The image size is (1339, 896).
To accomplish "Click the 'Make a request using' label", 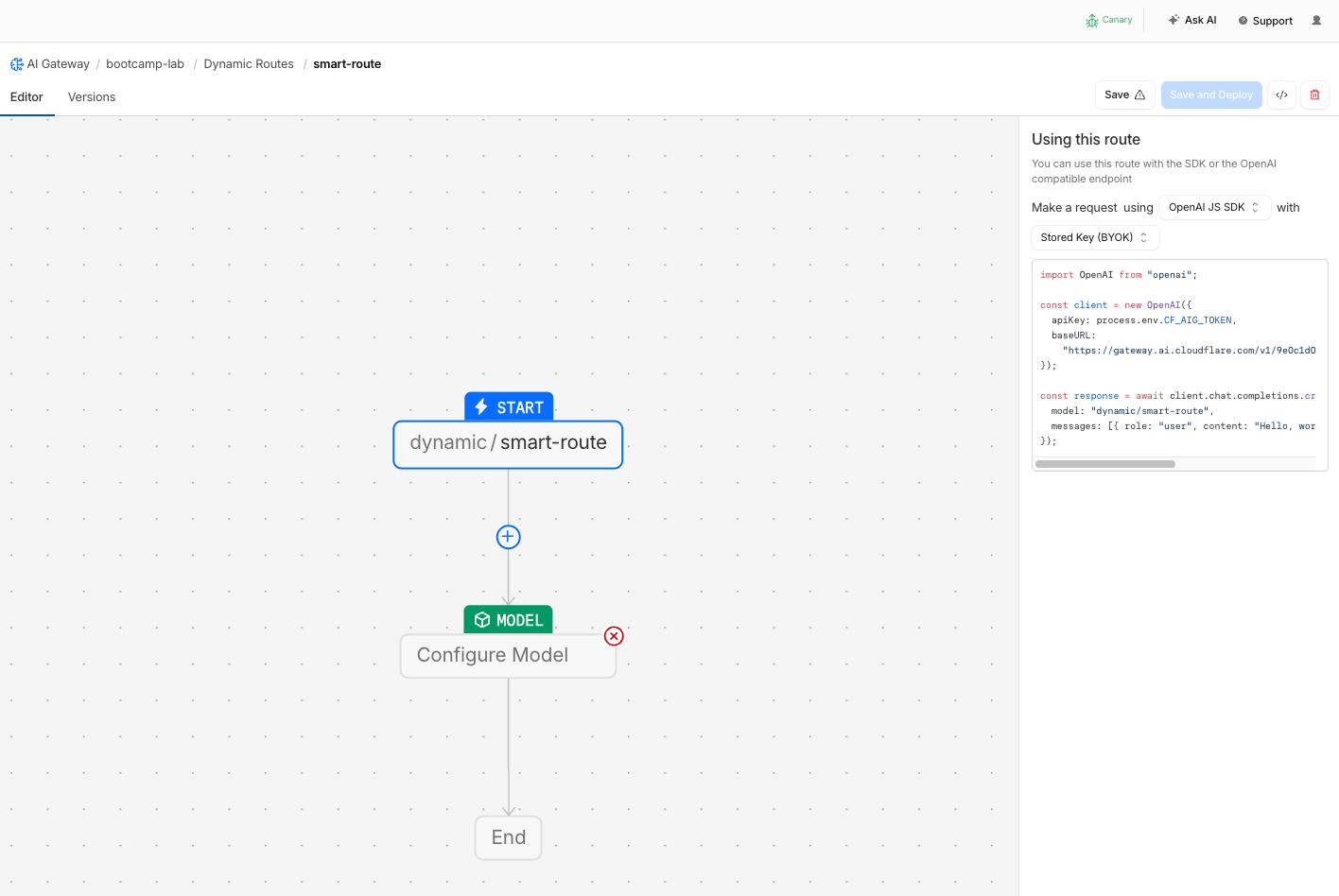I will (1092, 208).
